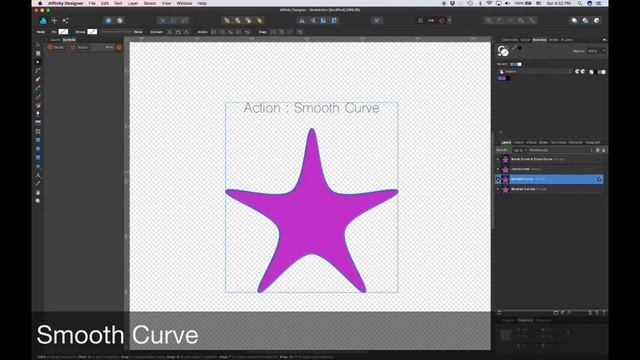Select the Vector Brush tool
This screenshot has width=640, height=360.
pyautogui.click(x=38, y=97)
